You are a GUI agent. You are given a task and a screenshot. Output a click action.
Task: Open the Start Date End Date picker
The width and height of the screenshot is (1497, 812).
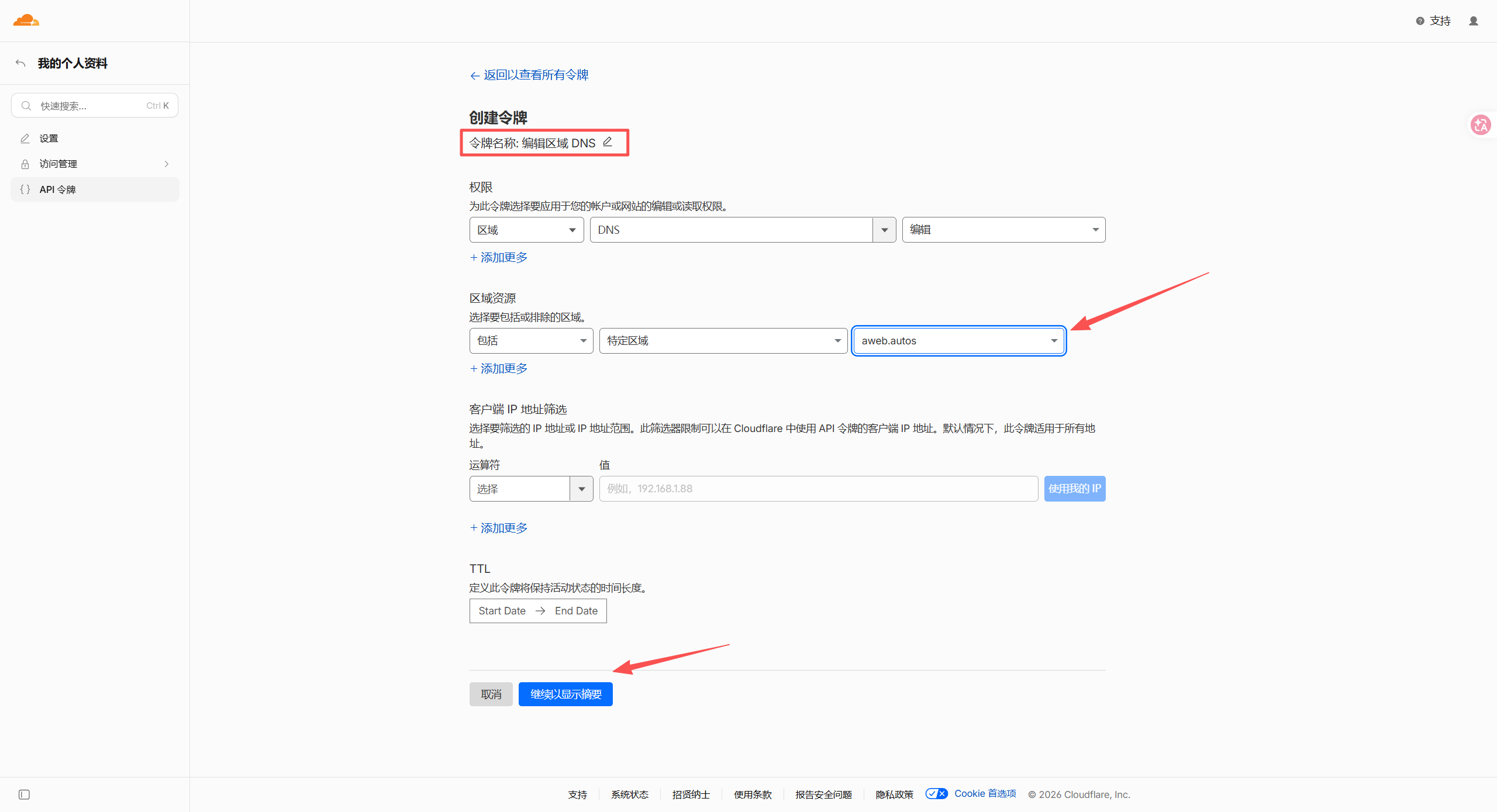[538, 611]
